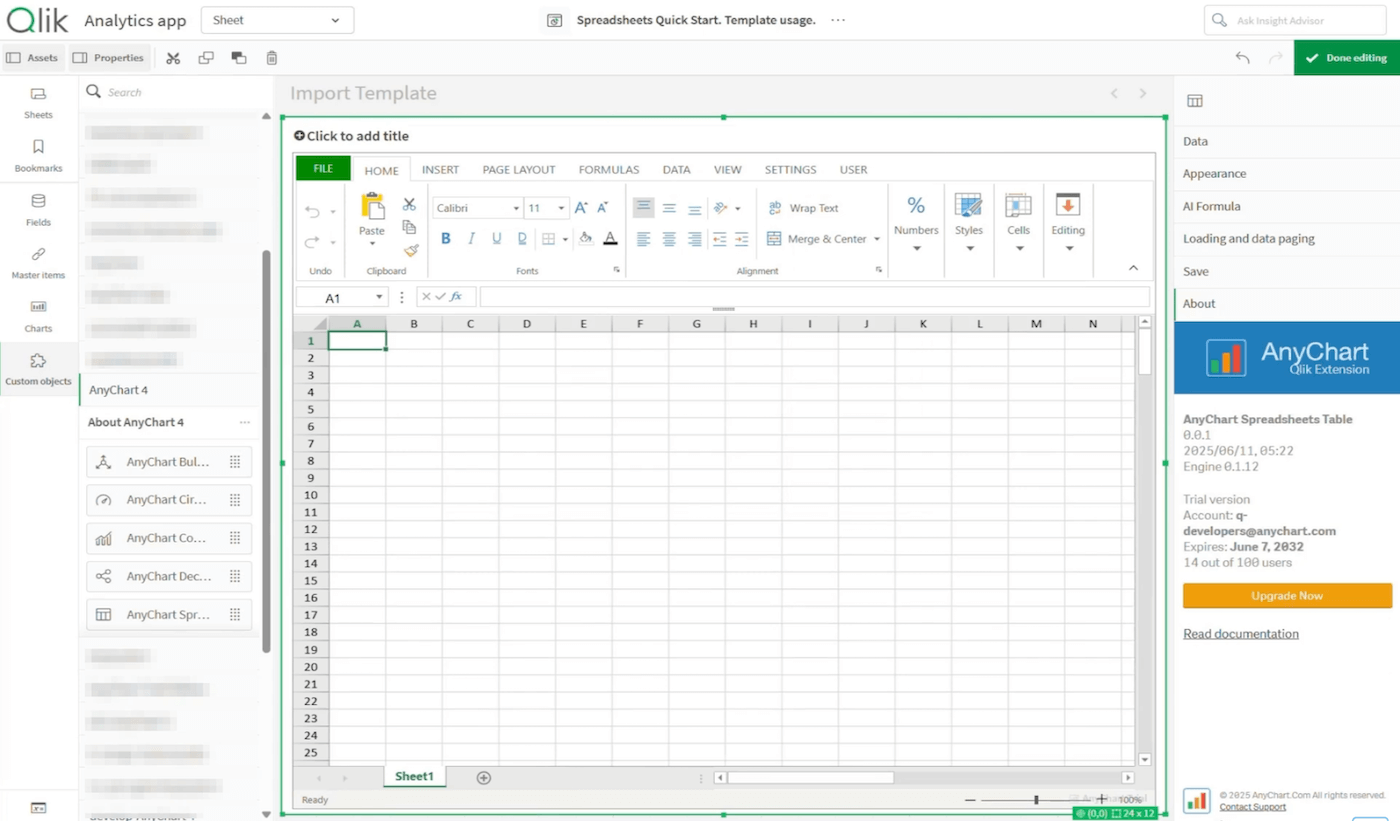Image resolution: width=1400 pixels, height=821 pixels.
Task: Toggle Wrap Text in Alignment group
Action: (804, 208)
